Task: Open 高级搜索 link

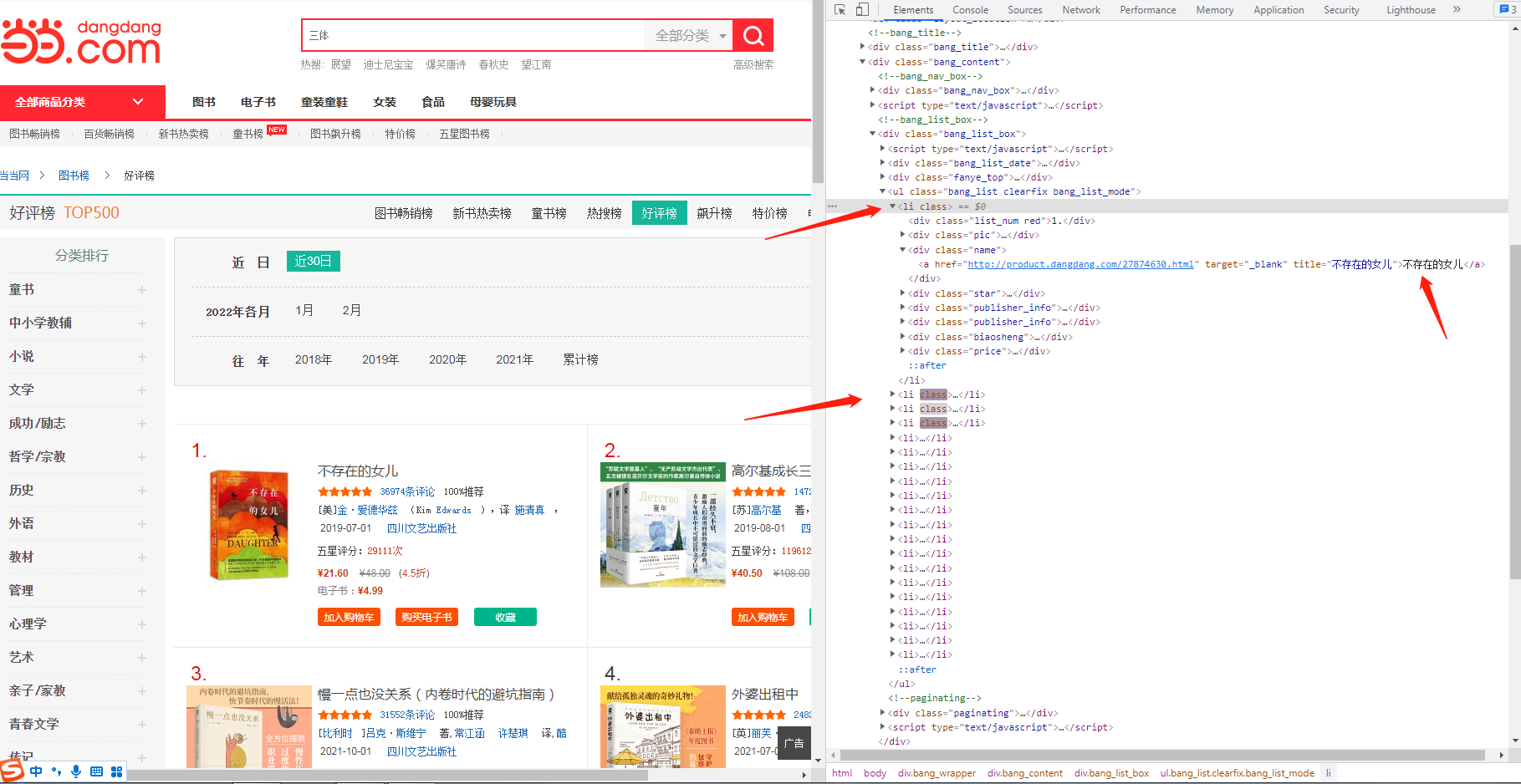Action: 753,64
